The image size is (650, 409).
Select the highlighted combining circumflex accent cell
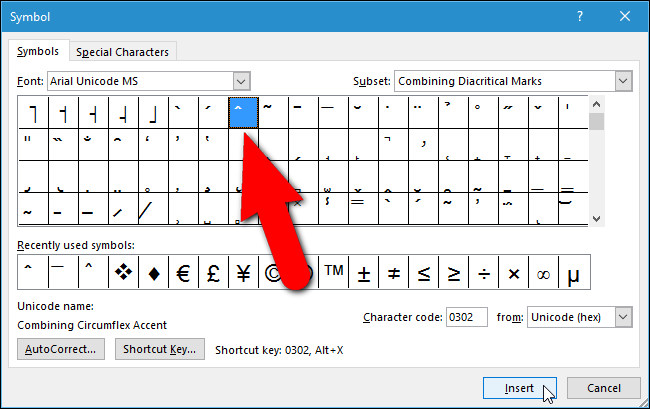click(x=243, y=113)
